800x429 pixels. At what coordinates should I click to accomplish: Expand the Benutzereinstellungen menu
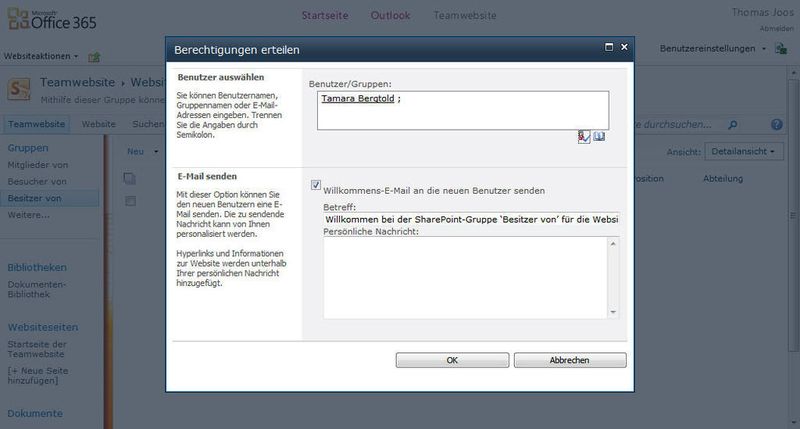[x=713, y=49]
